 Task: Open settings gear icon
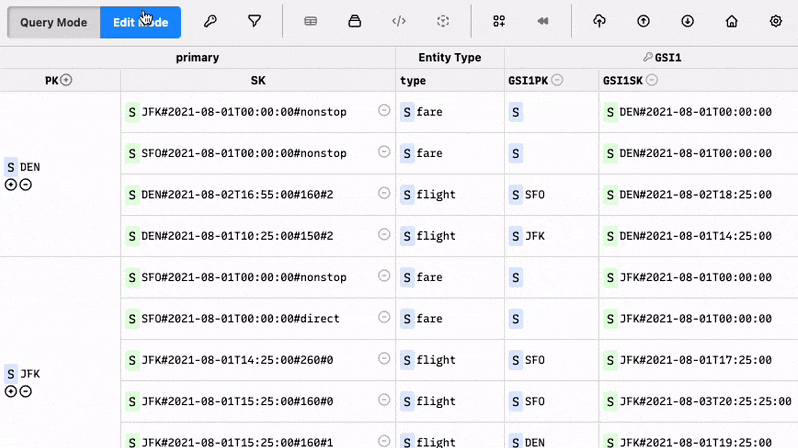[776, 21]
